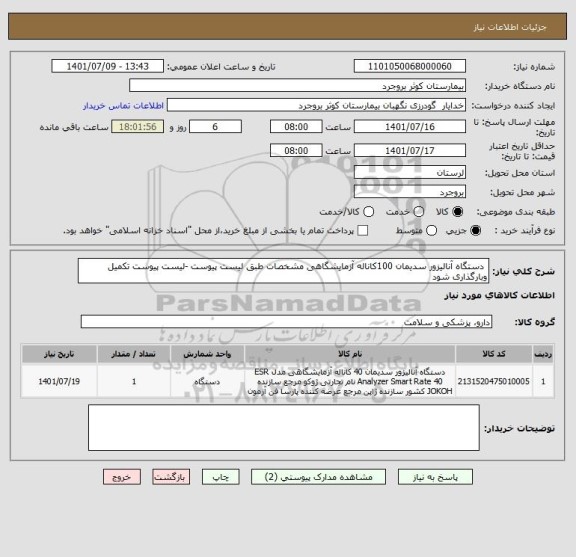Select the خدمت radio button
Viewport: 576px width, 557px height.
click(x=419, y=212)
